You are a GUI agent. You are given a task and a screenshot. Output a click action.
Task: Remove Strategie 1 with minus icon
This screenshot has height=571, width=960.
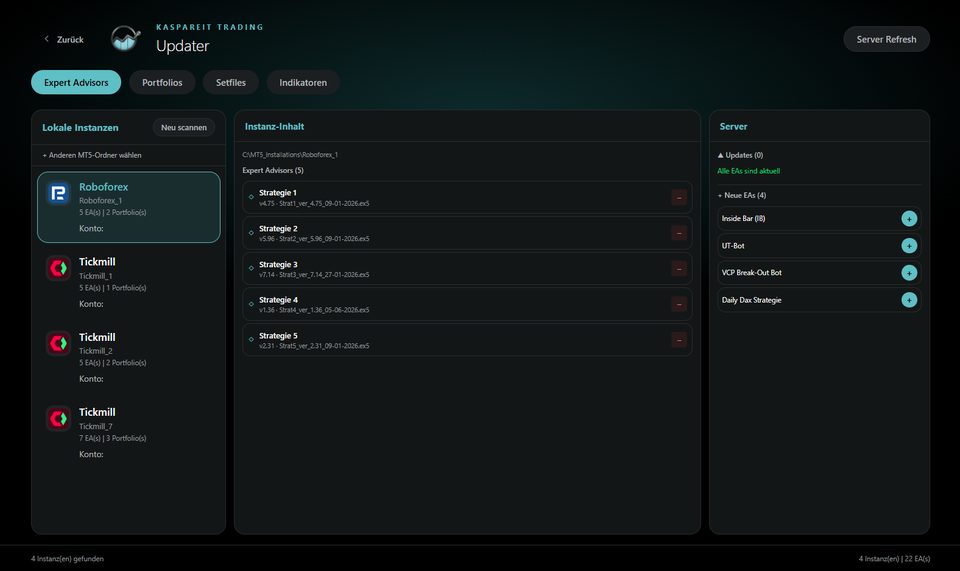click(x=679, y=198)
